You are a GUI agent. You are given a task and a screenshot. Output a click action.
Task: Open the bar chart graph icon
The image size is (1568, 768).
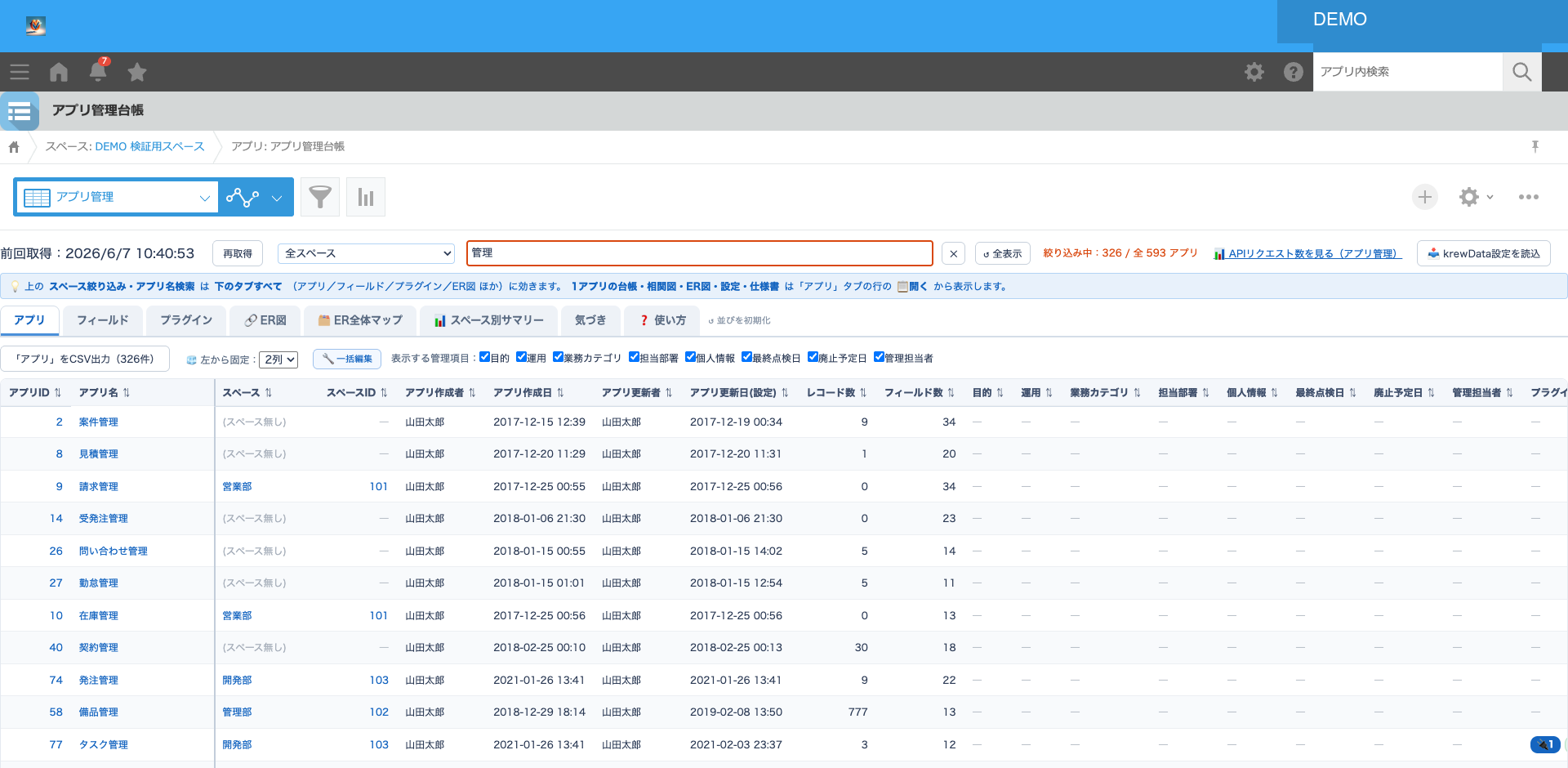(366, 197)
